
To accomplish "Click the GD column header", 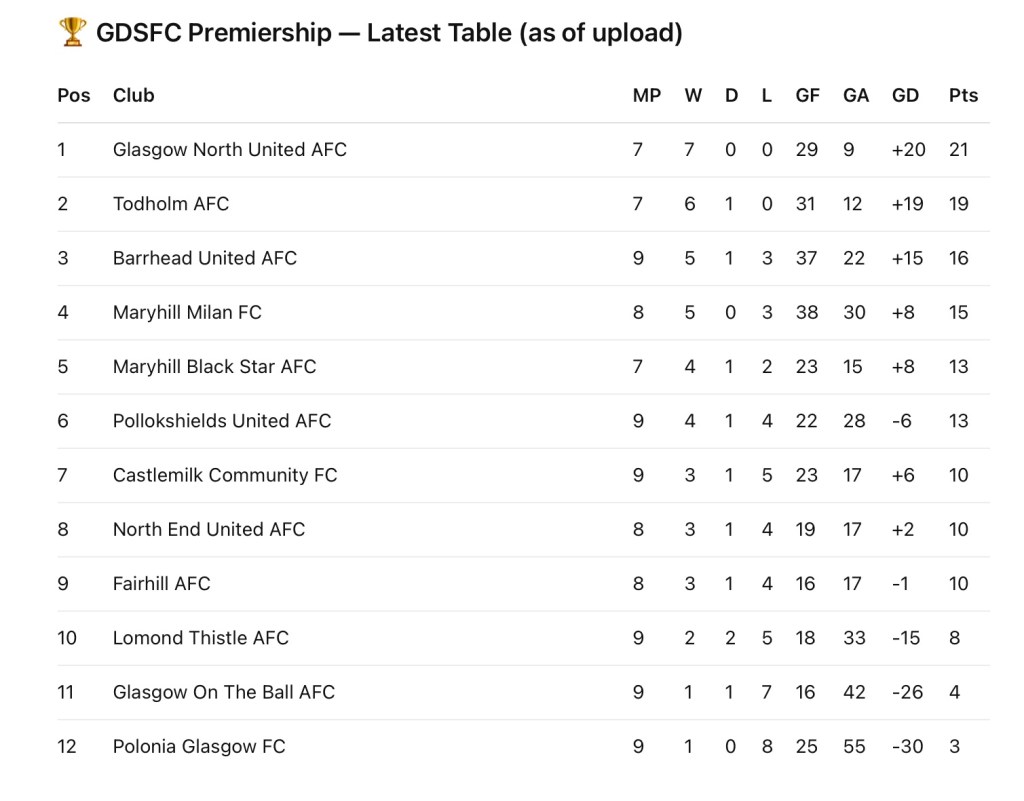I will click(905, 96).
